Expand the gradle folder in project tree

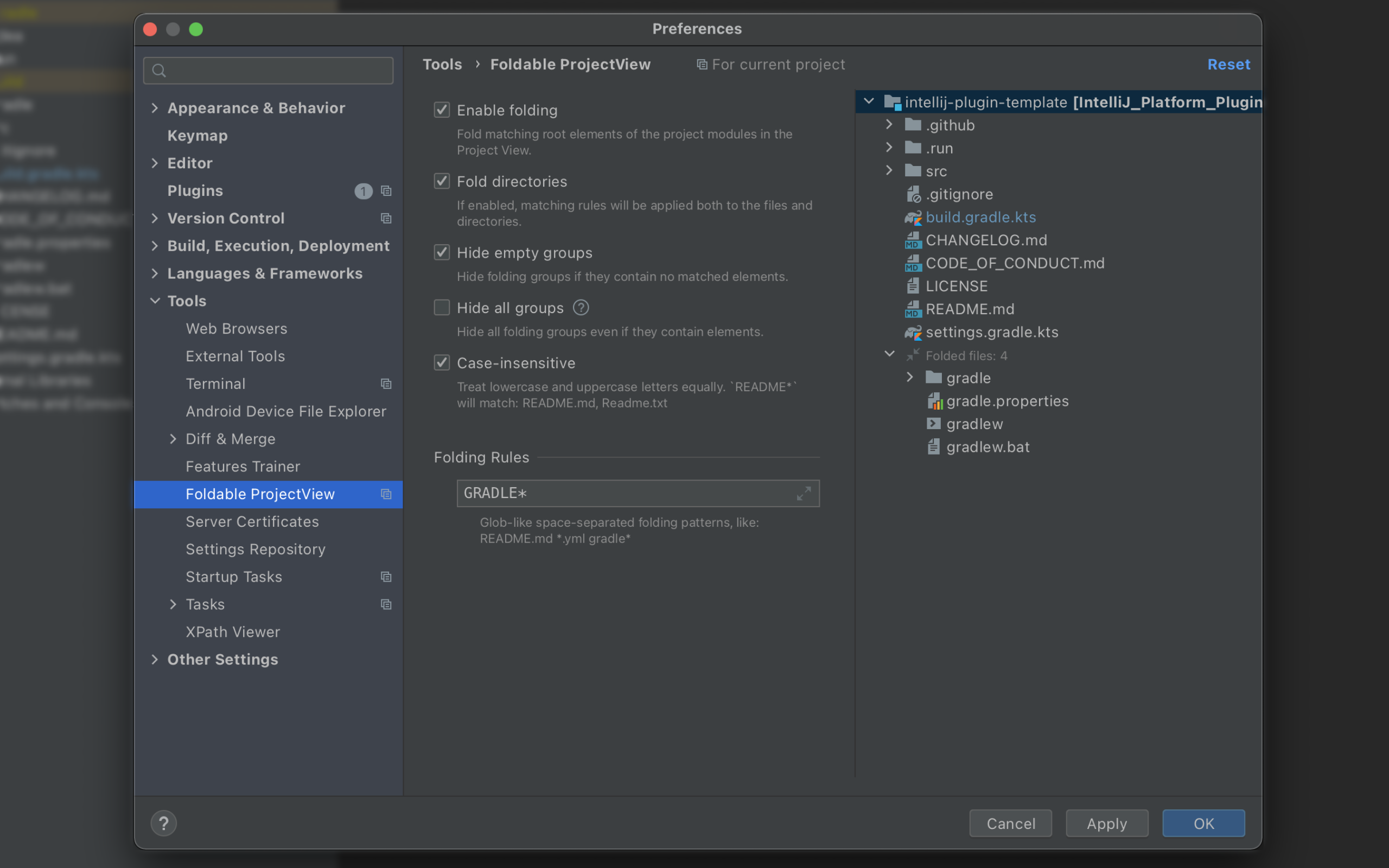pos(910,377)
